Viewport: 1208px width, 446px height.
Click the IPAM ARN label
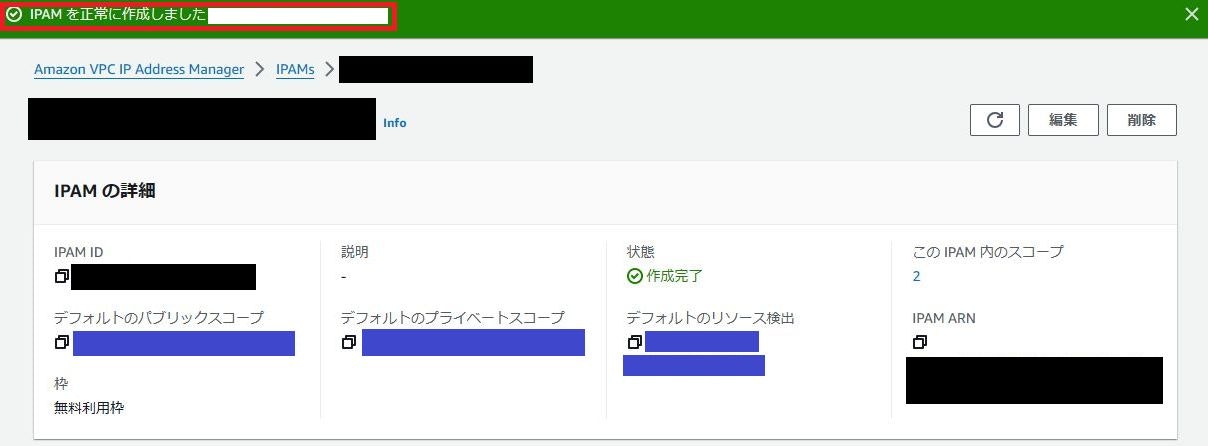944,318
